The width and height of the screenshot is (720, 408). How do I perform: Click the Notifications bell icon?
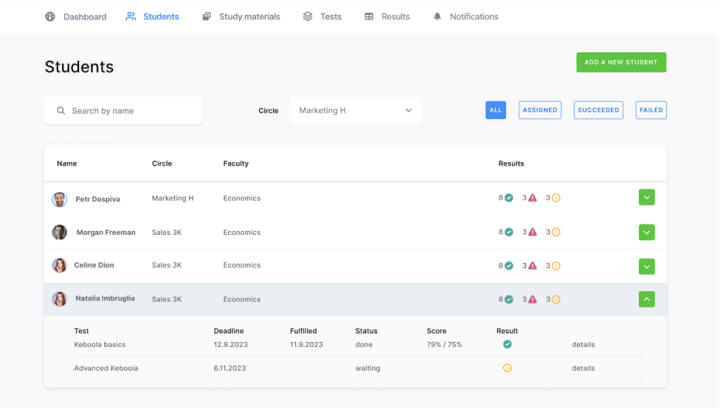(437, 17)
